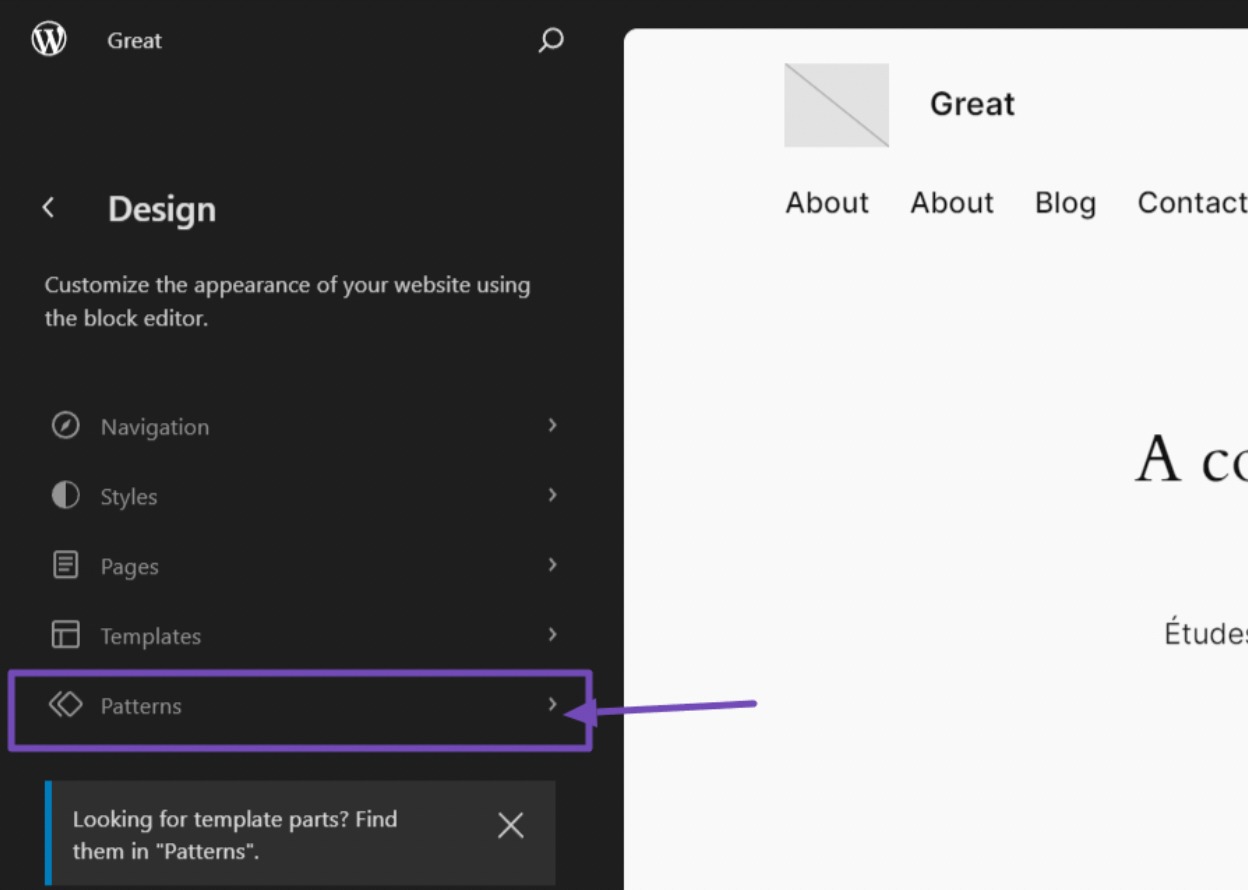Open the Styles menu item
The height and width of the screenshot is (890, 1248).
click(304, 496)
